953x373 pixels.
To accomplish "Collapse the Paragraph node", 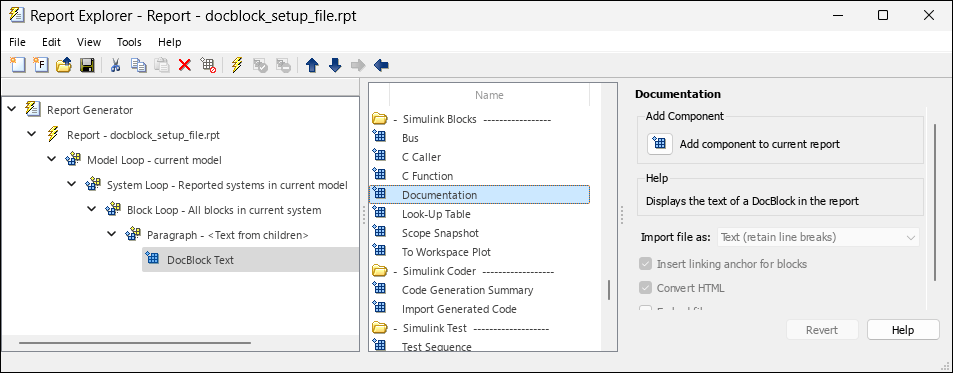I will click(112, 234).
